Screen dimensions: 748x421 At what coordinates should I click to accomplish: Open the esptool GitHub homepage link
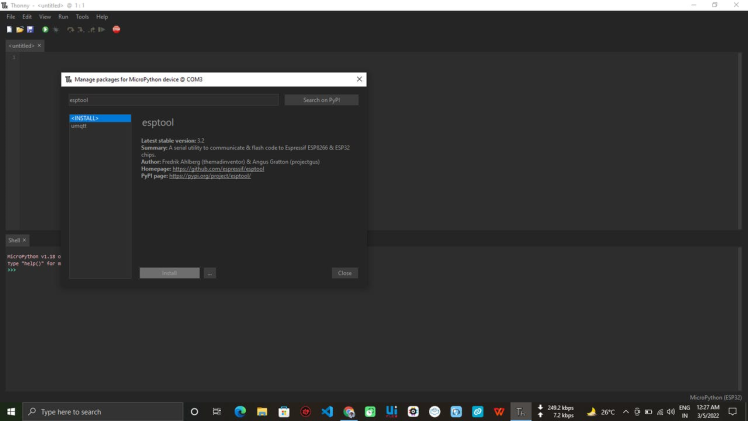(x=218, y=169)
